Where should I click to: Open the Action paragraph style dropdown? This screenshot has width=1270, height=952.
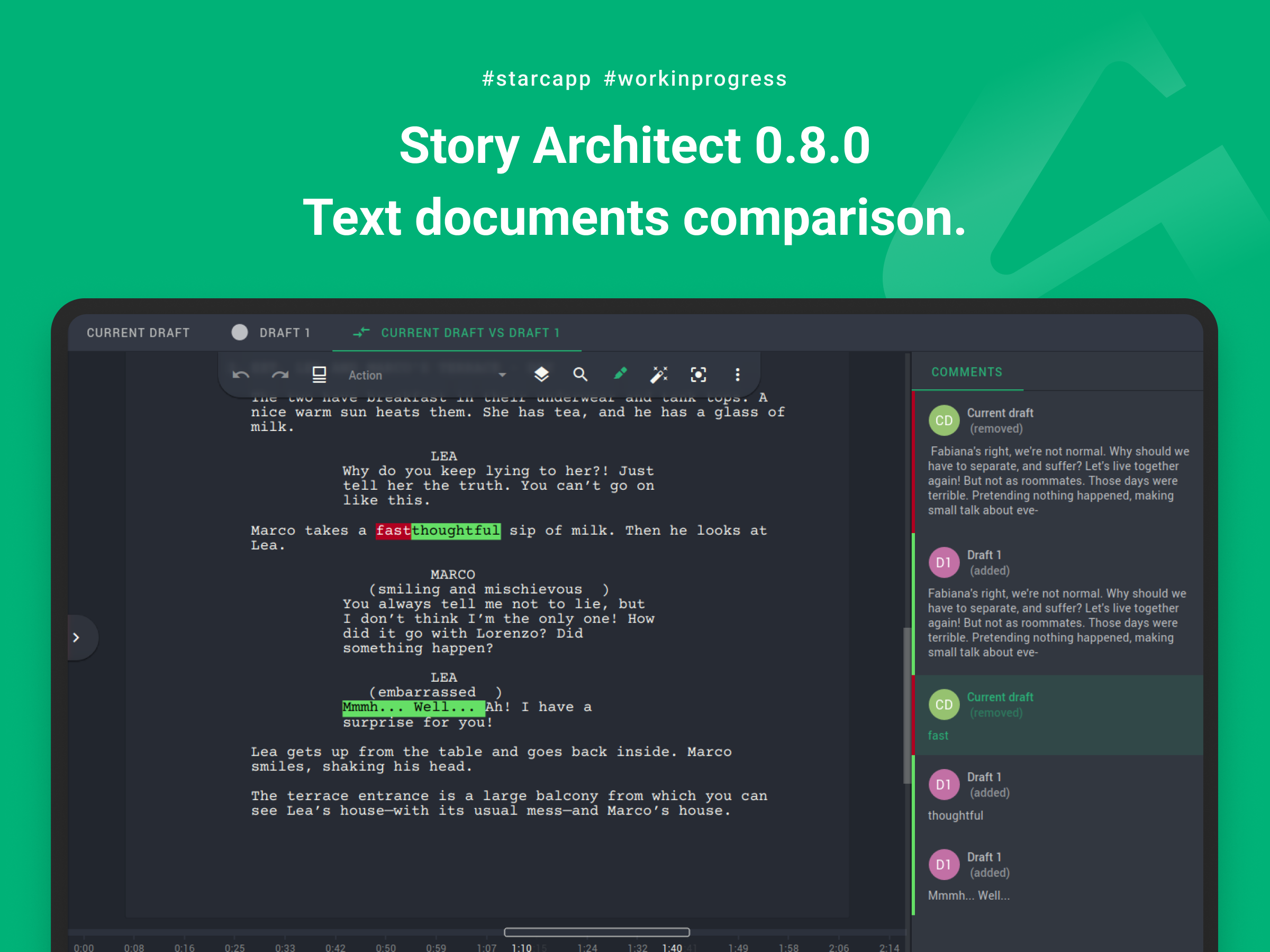pyautogui.click(x=428, y=376)
